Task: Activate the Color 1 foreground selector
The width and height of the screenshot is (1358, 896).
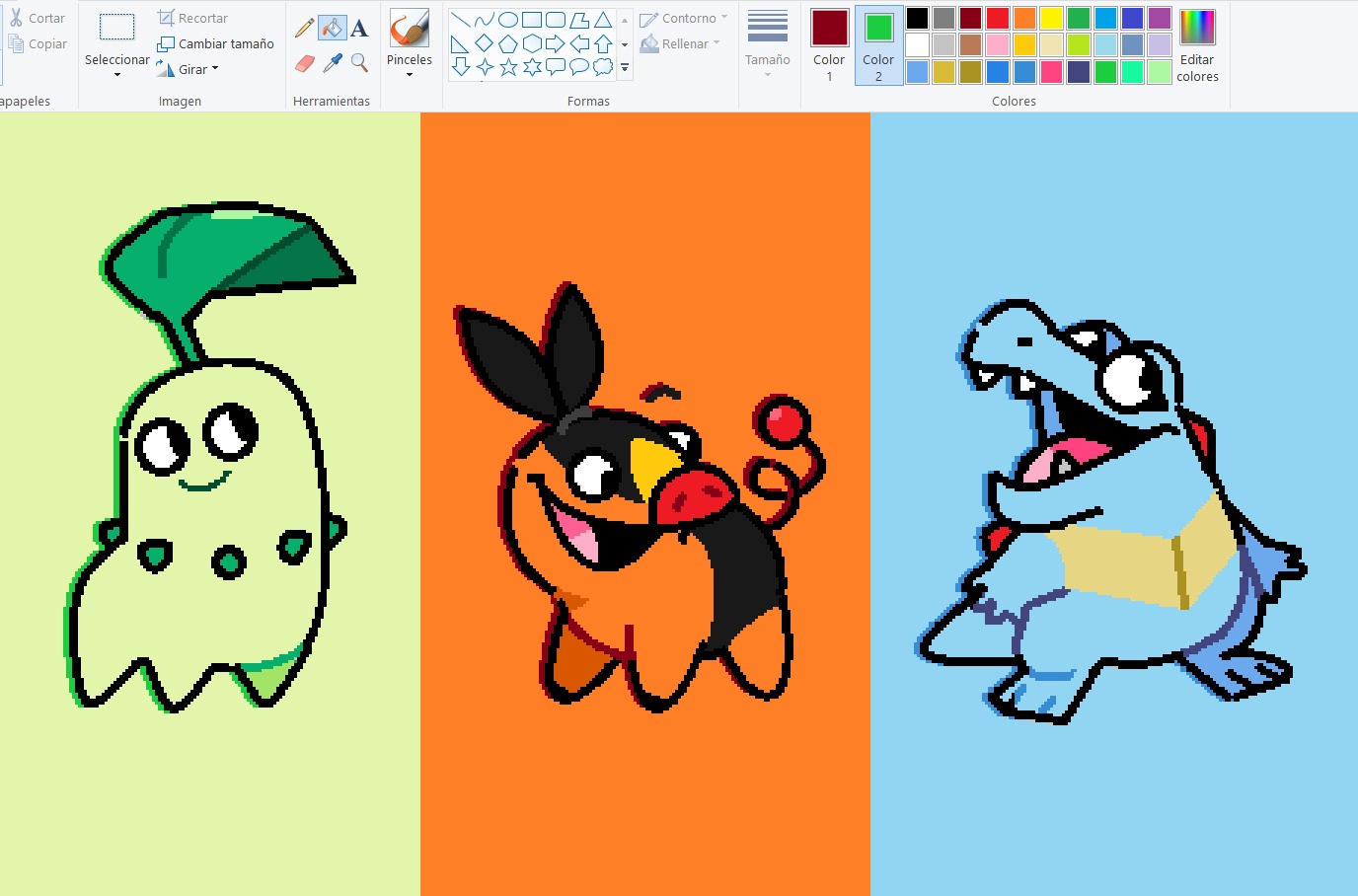Action: pyautogui.click(x=829, y=45)
